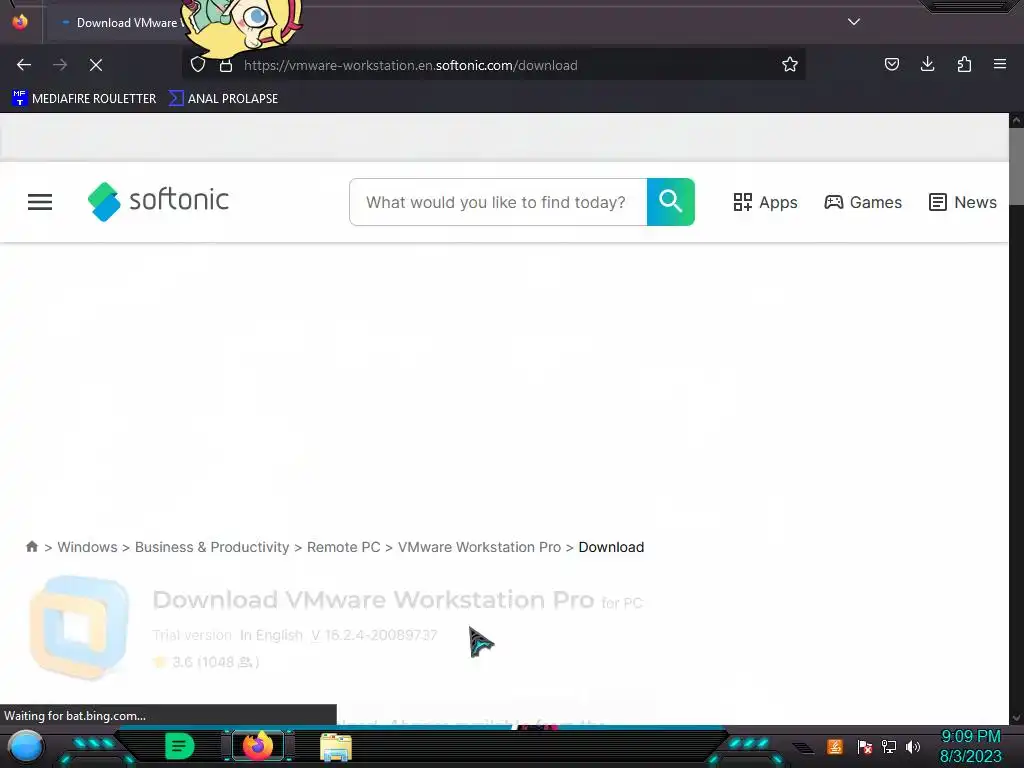The height and width of the screenshot is (768, 1024).
Task: Open Remote PC breadcrumb link
Action: [x=344, y=547]
